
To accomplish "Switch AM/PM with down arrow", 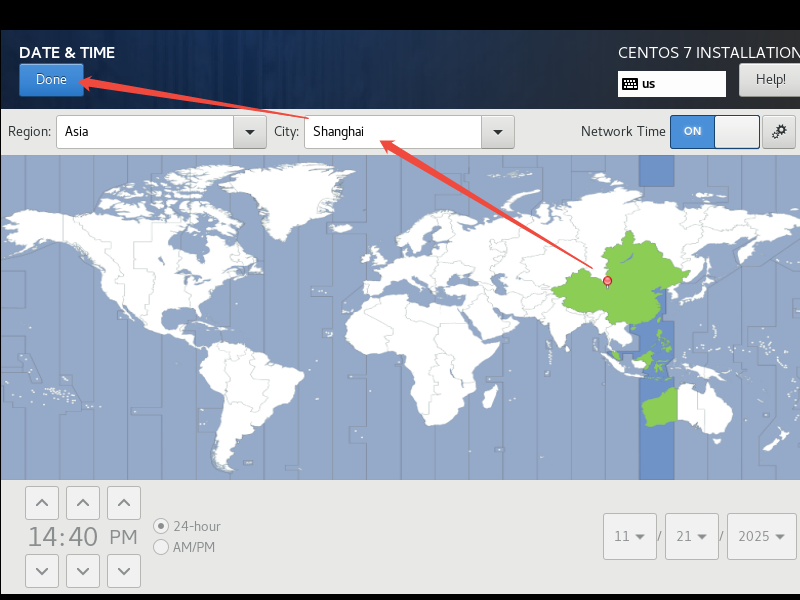I will click(x=124, y=571).
